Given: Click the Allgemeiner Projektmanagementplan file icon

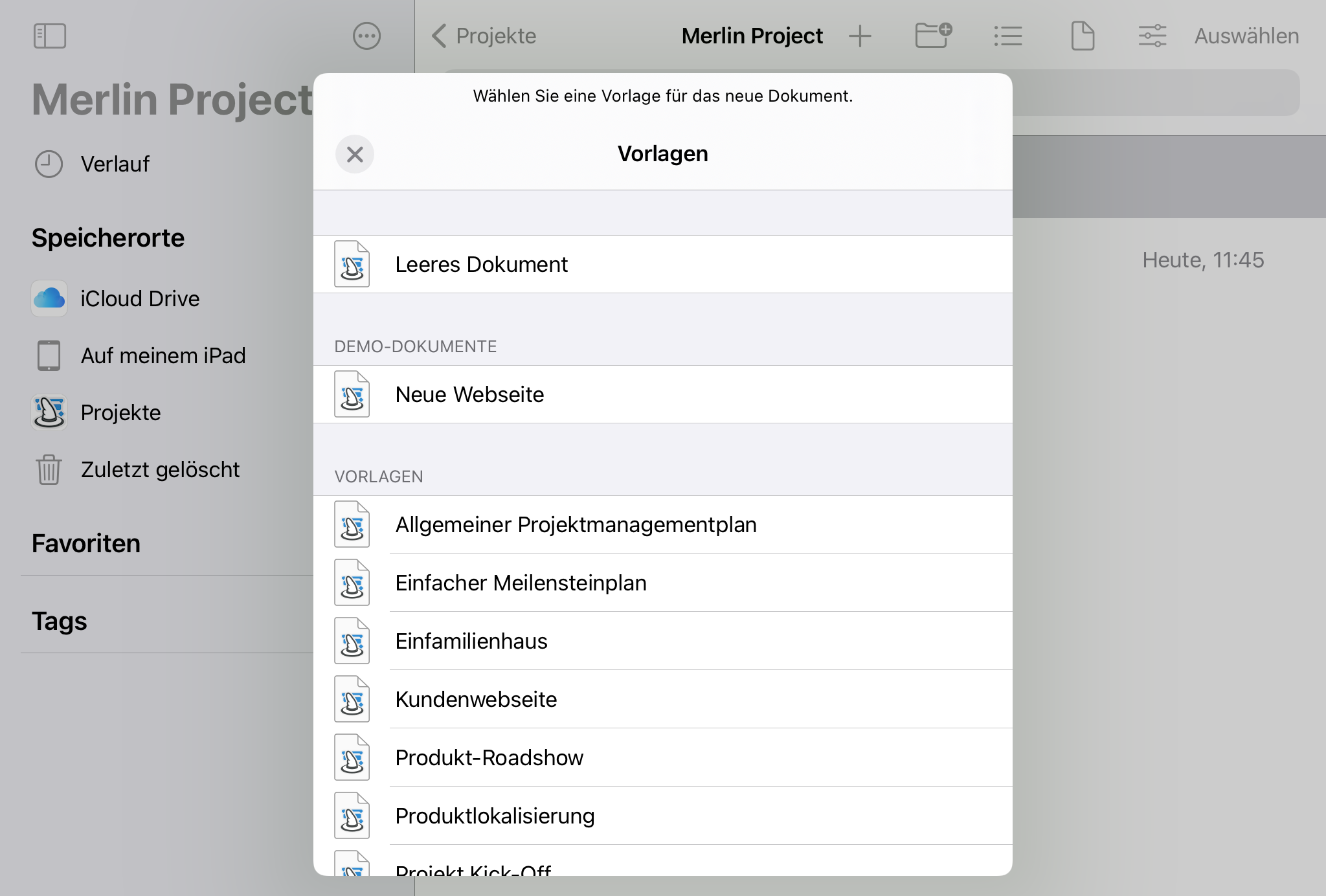Looking at the screenshot, I should (352, 524).
